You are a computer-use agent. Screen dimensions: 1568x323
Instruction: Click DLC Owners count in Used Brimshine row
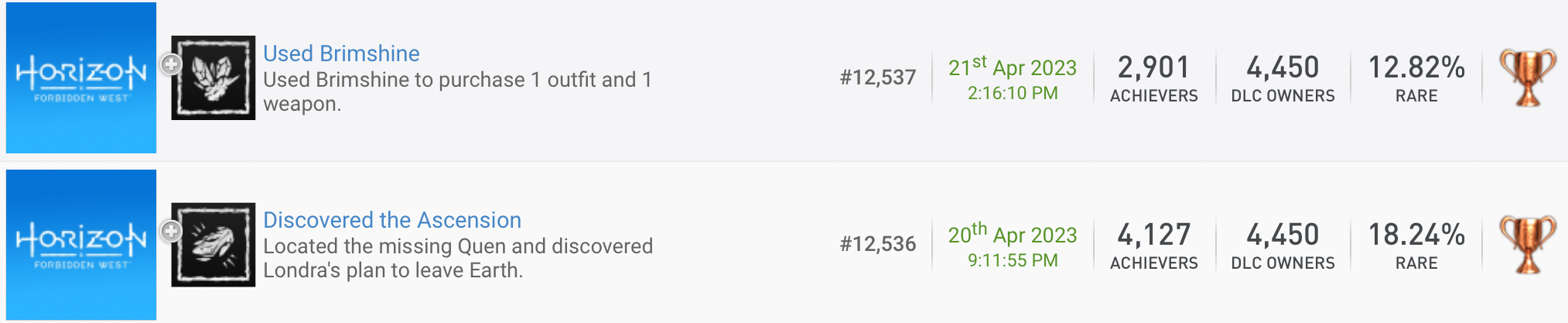[1283, 68]
